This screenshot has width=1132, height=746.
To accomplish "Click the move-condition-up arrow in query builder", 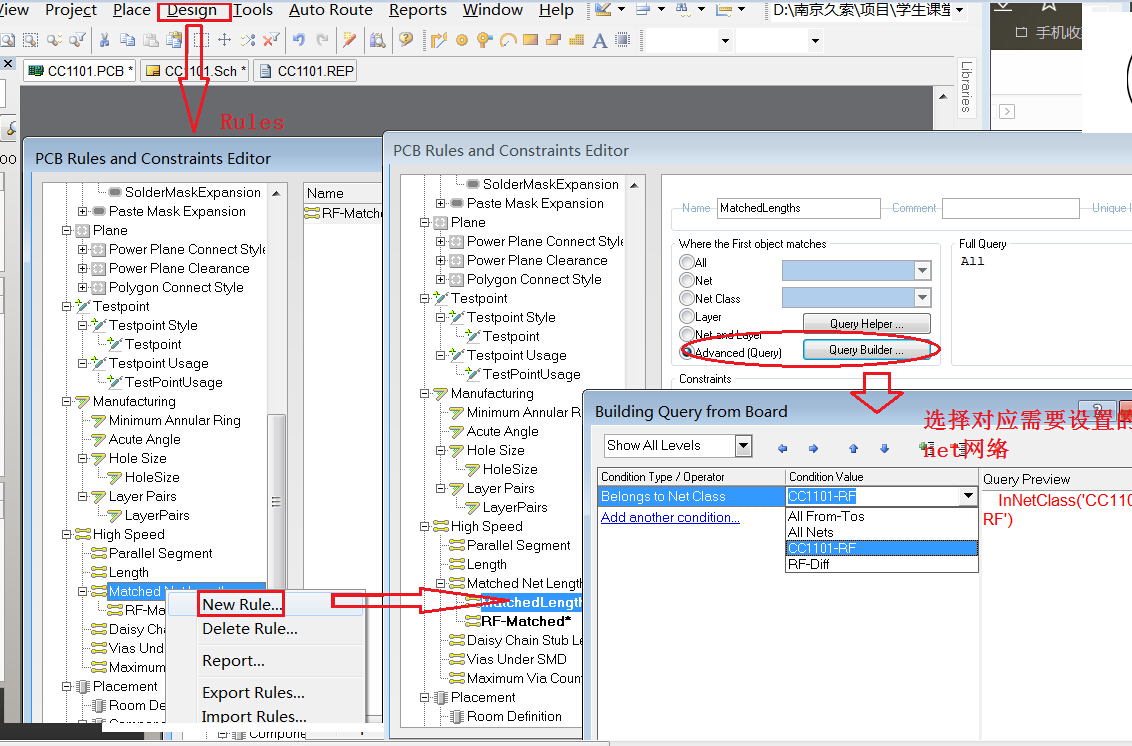I will coord(853,448).
